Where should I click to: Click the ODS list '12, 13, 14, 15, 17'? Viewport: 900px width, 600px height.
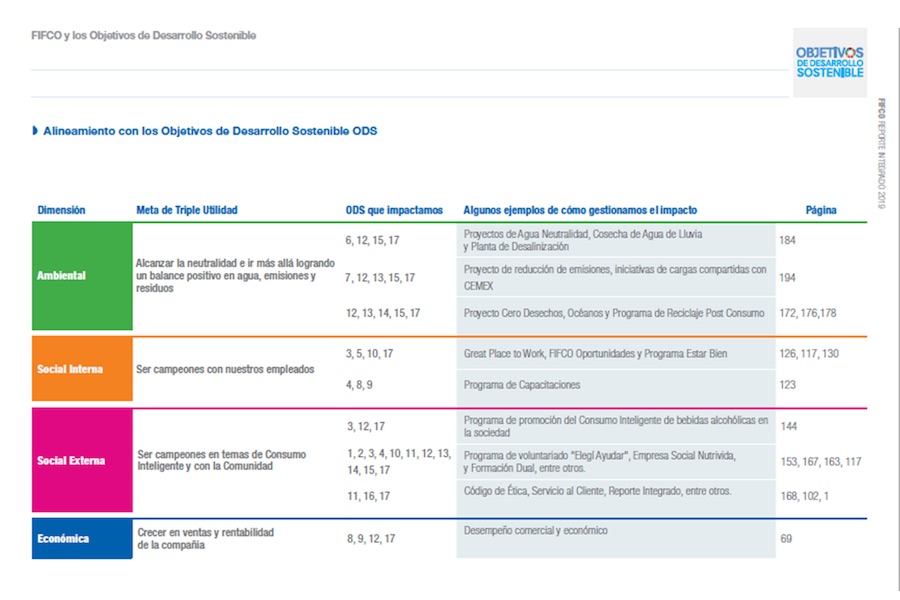(x=383, y=313)
